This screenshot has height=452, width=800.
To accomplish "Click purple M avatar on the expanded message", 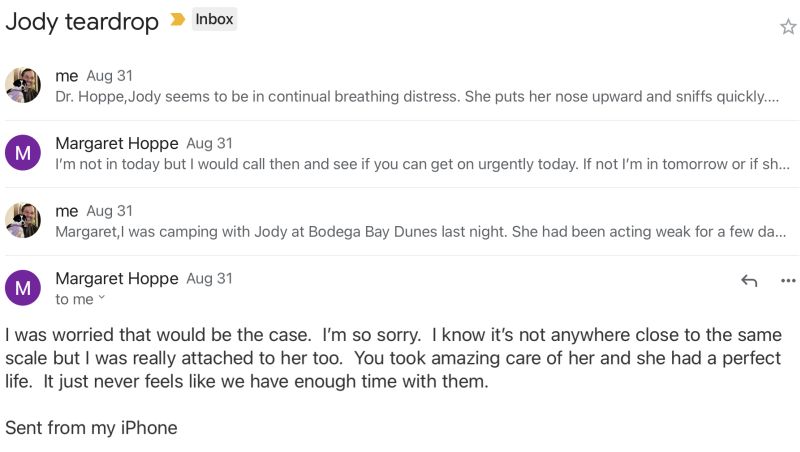I will pos(23,288).
